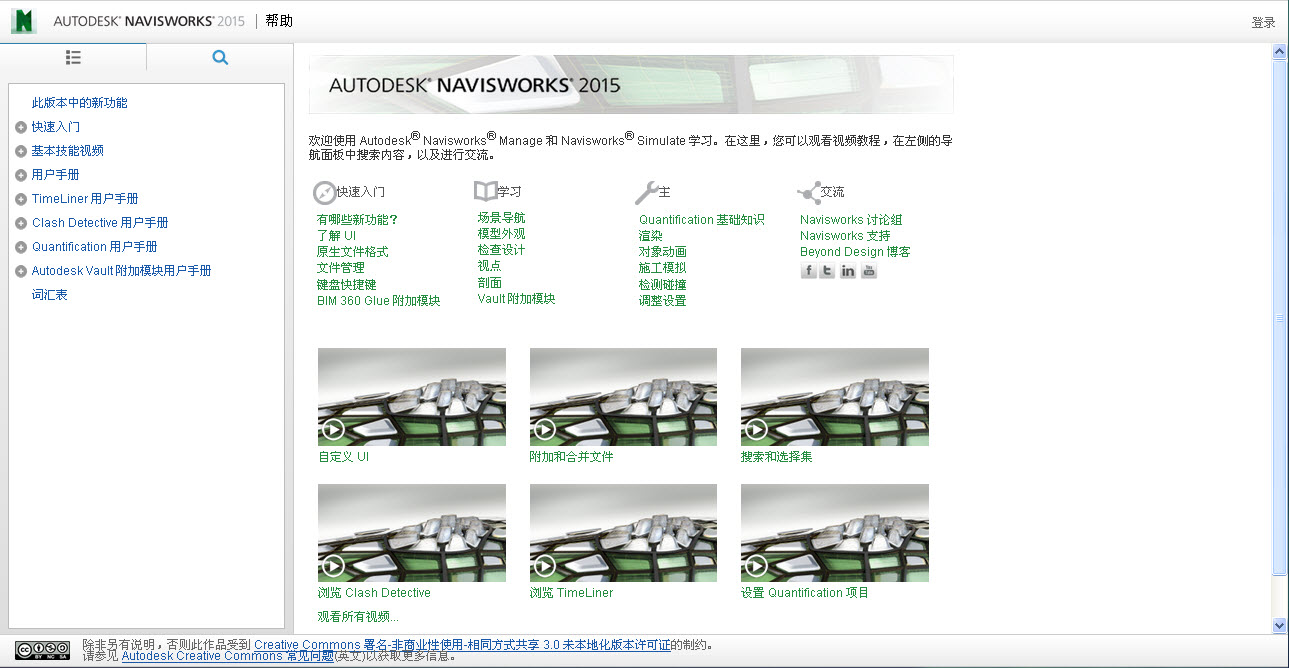
Task: Click the book icon beside 学习
Action: 485,191
